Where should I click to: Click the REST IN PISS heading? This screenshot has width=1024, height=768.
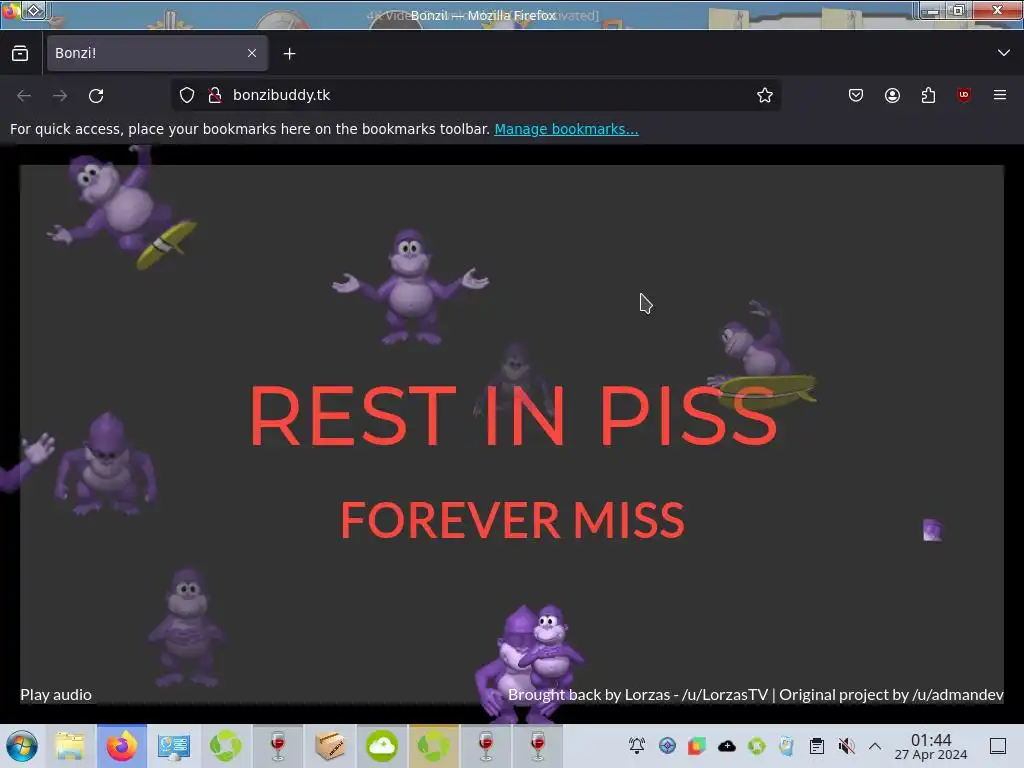(513, 415)
